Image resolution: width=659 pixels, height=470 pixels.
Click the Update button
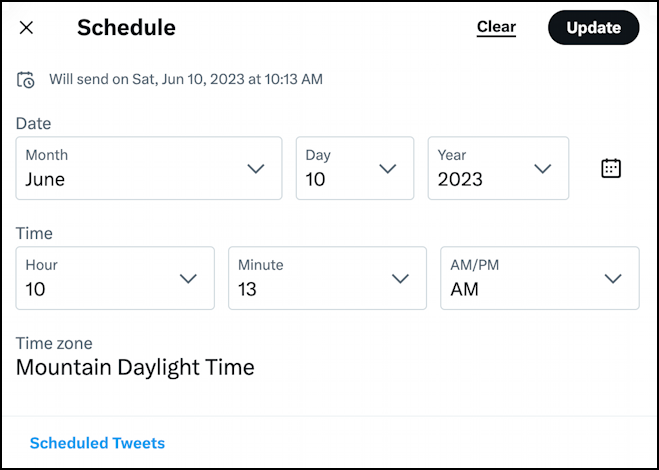pyautogui.click(x=593, y=28)
